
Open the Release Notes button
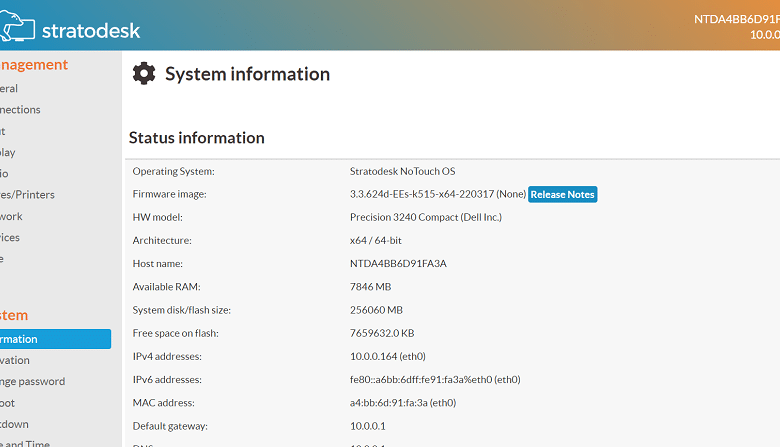tap(562, 194)
